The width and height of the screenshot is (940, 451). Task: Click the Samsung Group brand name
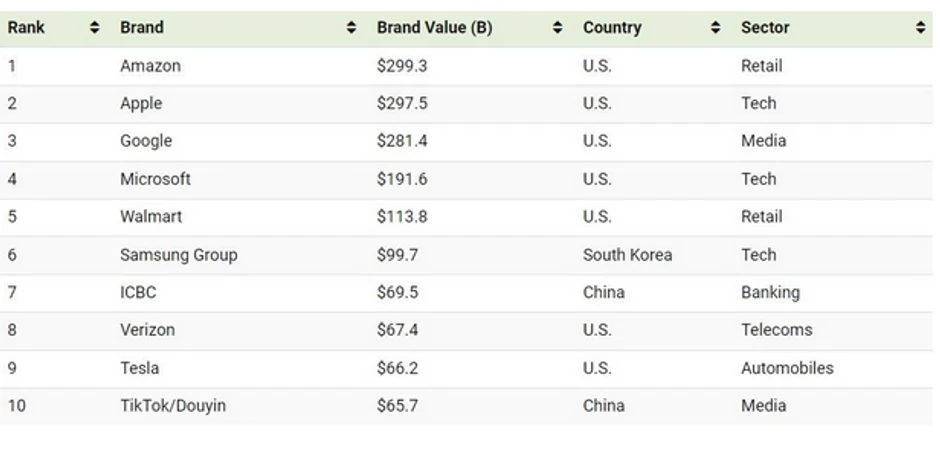(179, 255)
